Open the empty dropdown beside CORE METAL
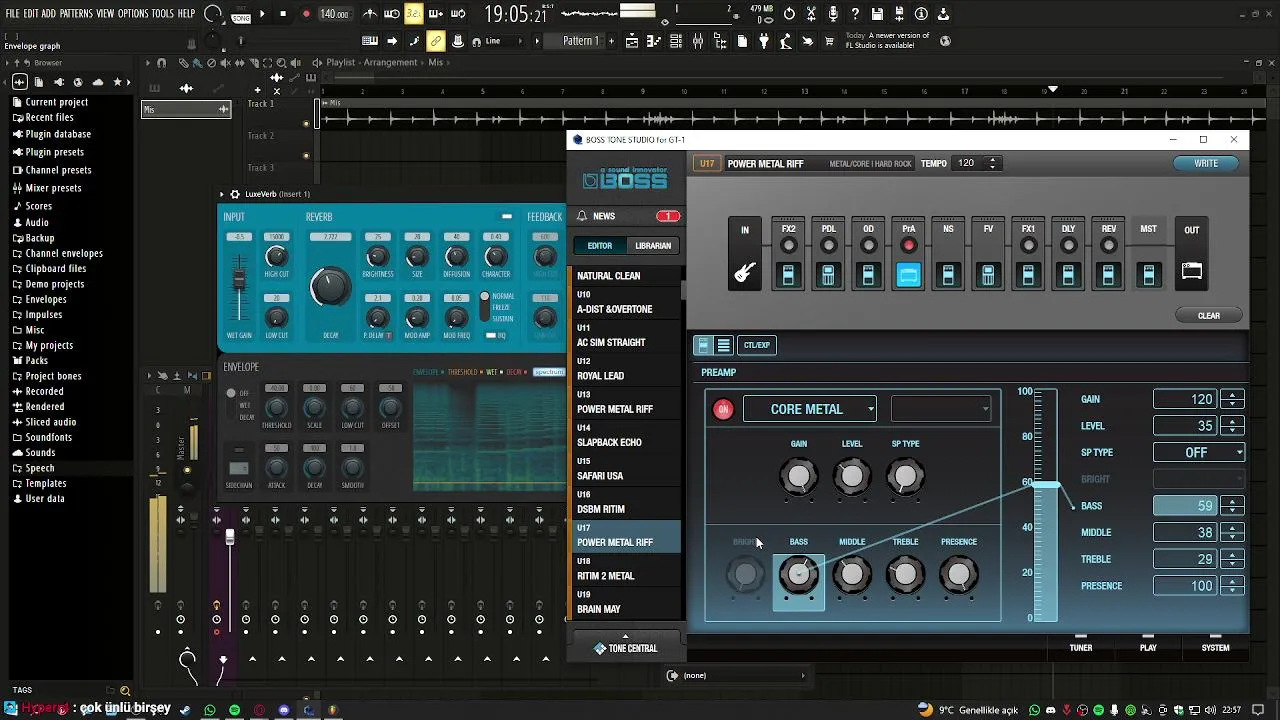The image size is (1280, 720). (941, 409)
